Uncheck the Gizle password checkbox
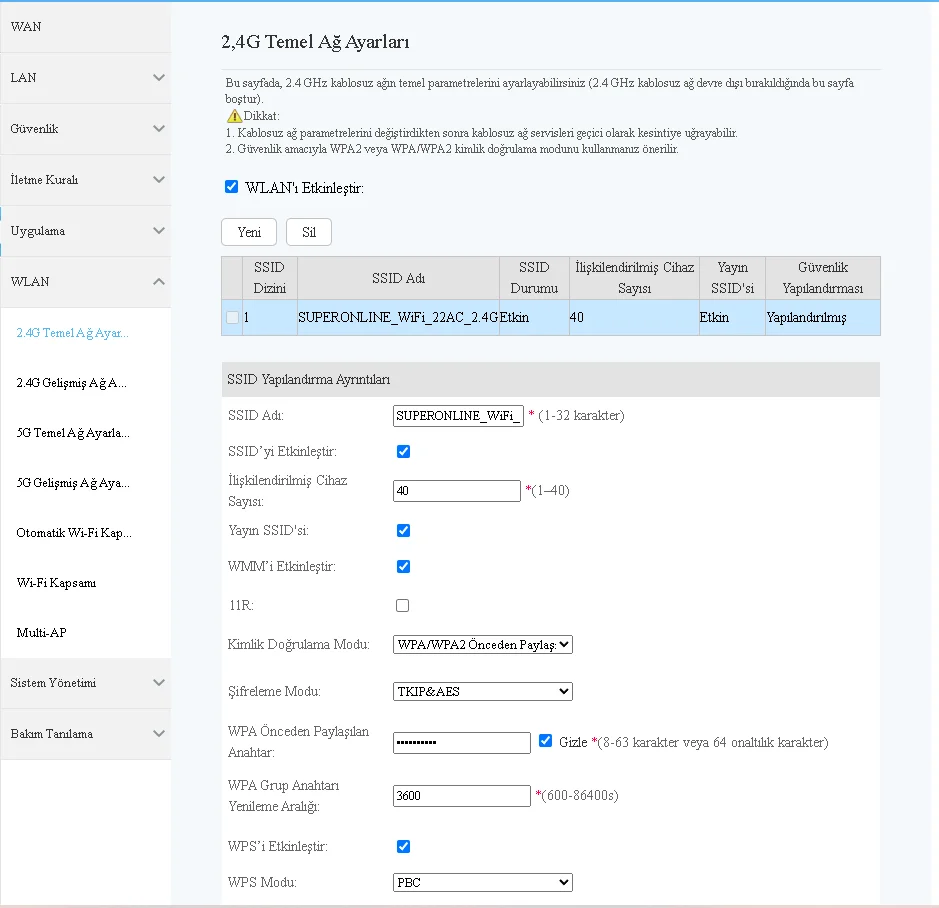The width and height of the screenshot is (939, 908). tap(545, 741)
